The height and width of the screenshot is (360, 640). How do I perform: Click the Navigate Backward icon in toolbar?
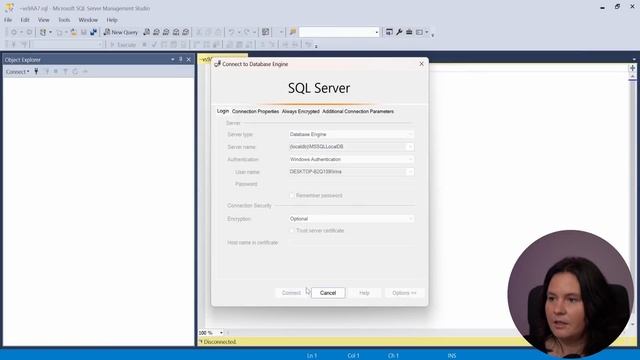[x=13, y=32]
